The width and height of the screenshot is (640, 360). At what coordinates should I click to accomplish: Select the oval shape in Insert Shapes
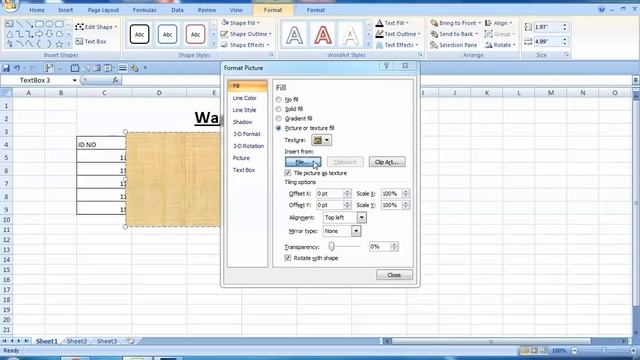click(x=49, y=24)
